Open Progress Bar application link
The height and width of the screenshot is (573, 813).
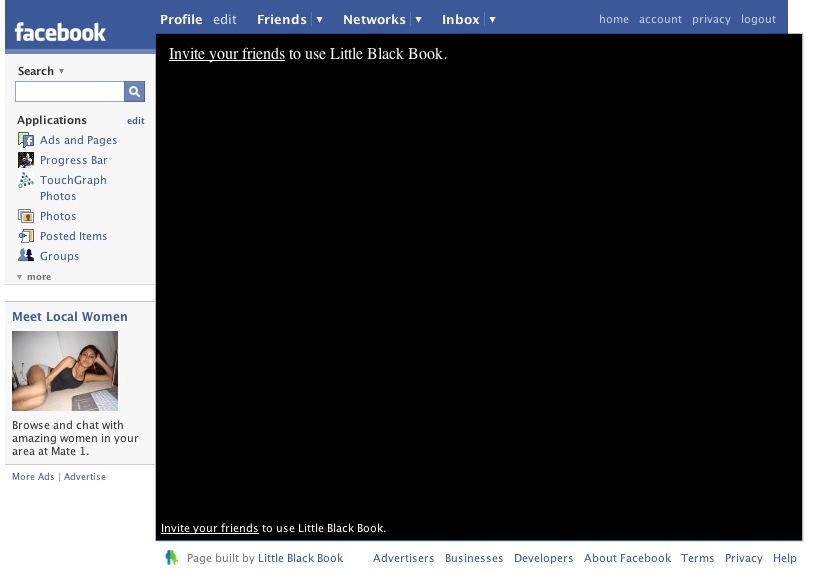pos(74,160)
